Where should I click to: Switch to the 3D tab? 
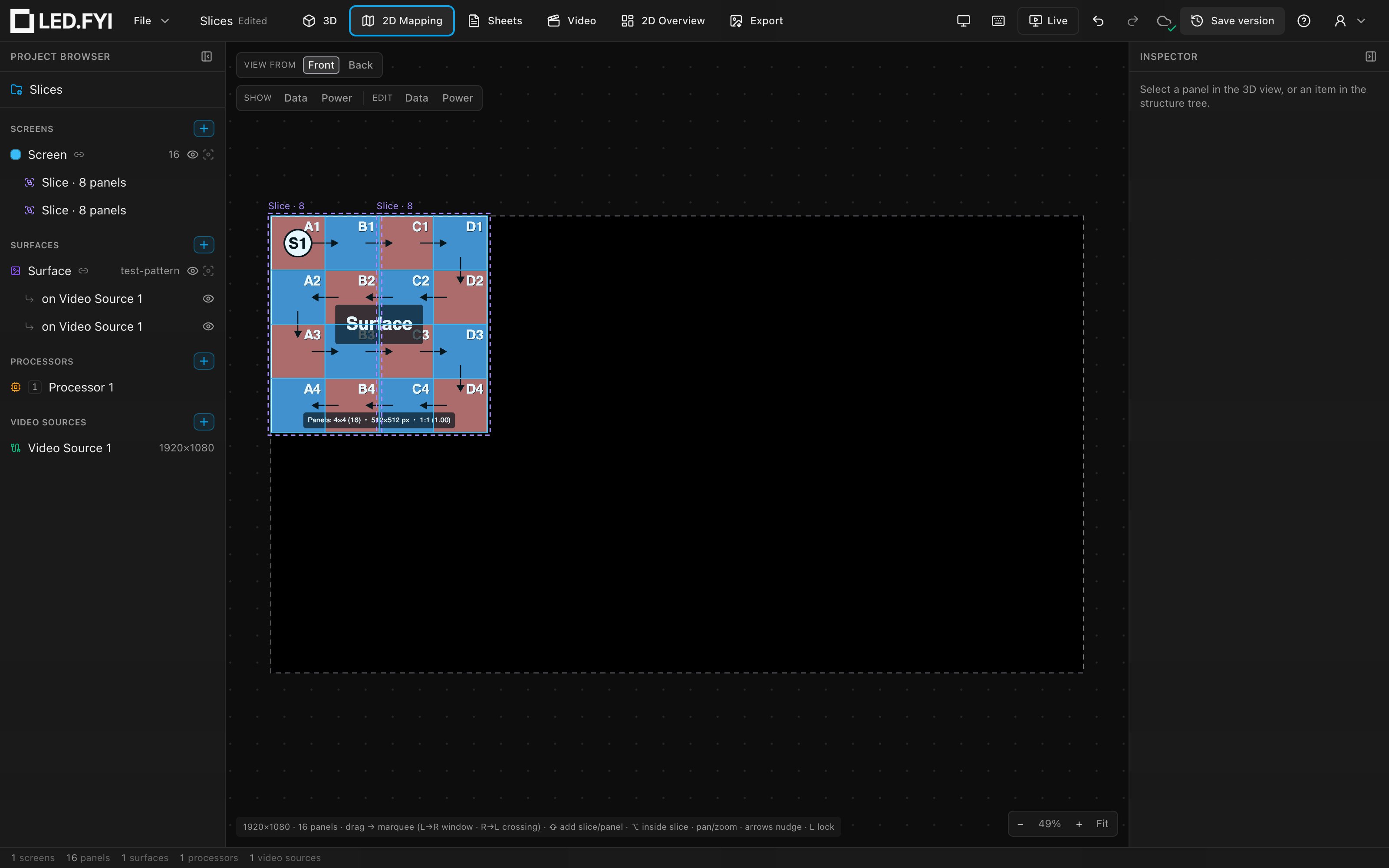point(320,21)
